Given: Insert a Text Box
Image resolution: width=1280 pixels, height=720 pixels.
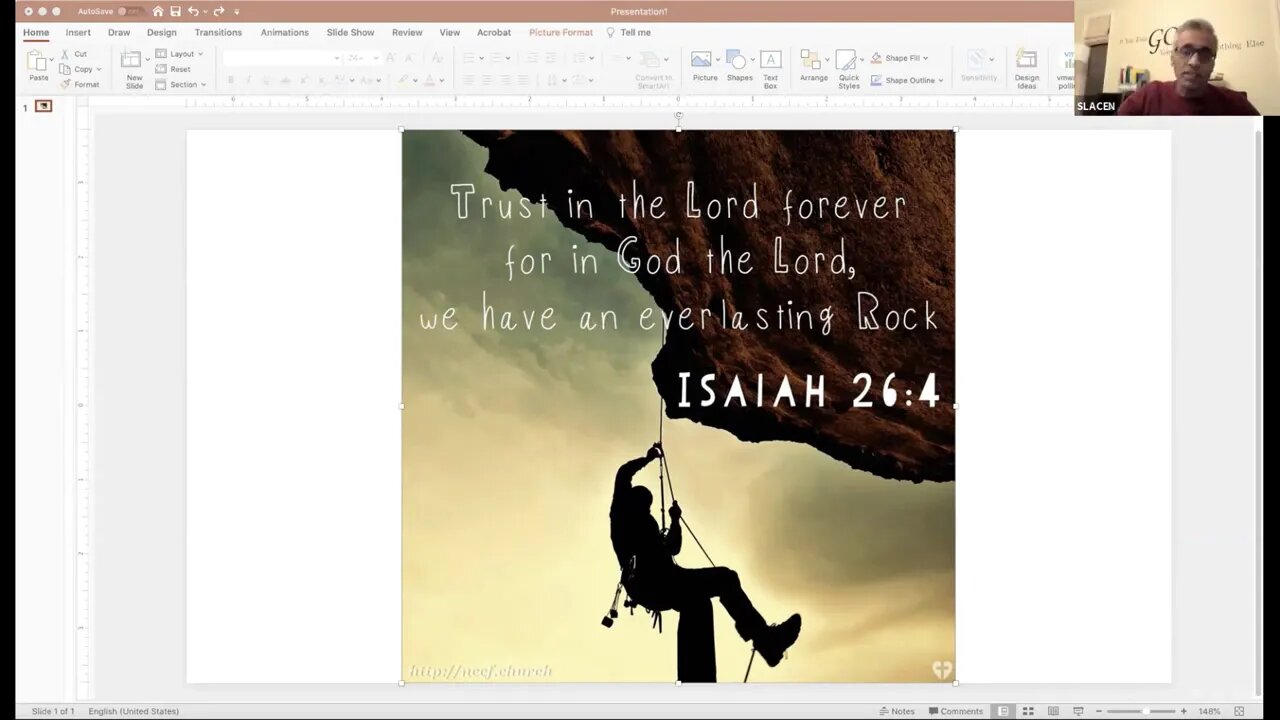Looking at the screenshot, I should tap(770, 68).
